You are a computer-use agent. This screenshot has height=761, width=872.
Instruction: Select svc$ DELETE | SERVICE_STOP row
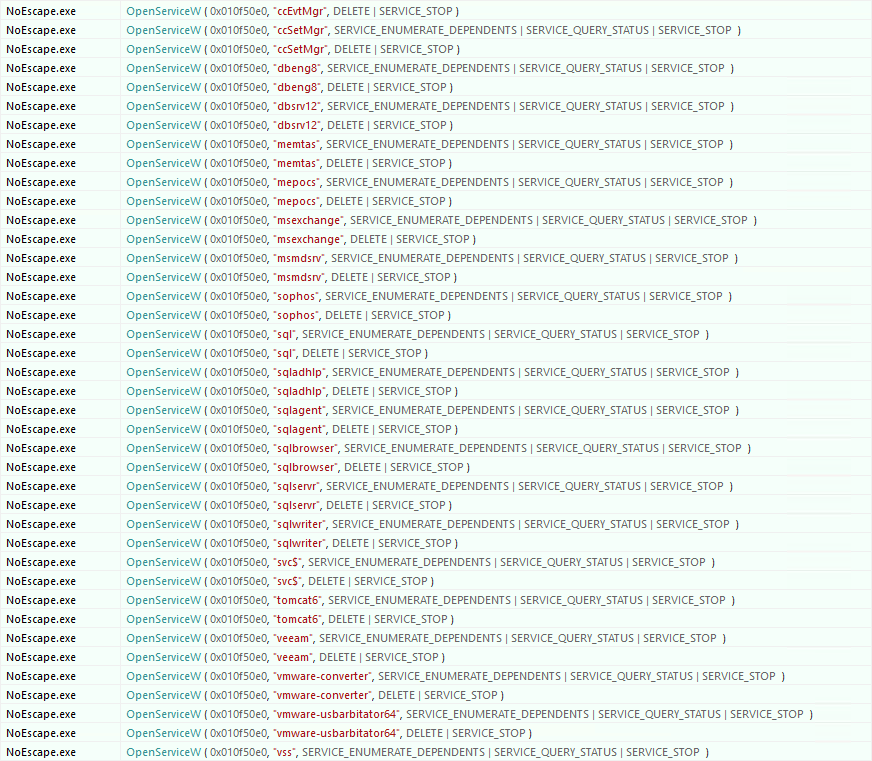tap(436, 581)
